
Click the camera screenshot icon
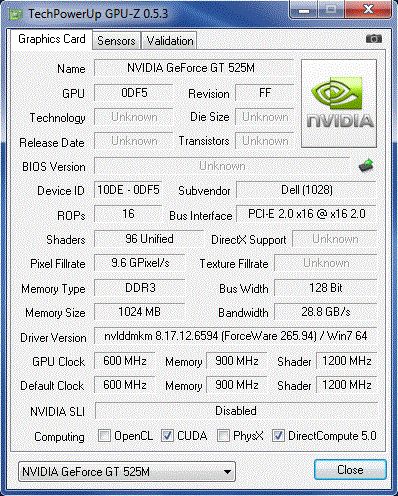(374, 39)
